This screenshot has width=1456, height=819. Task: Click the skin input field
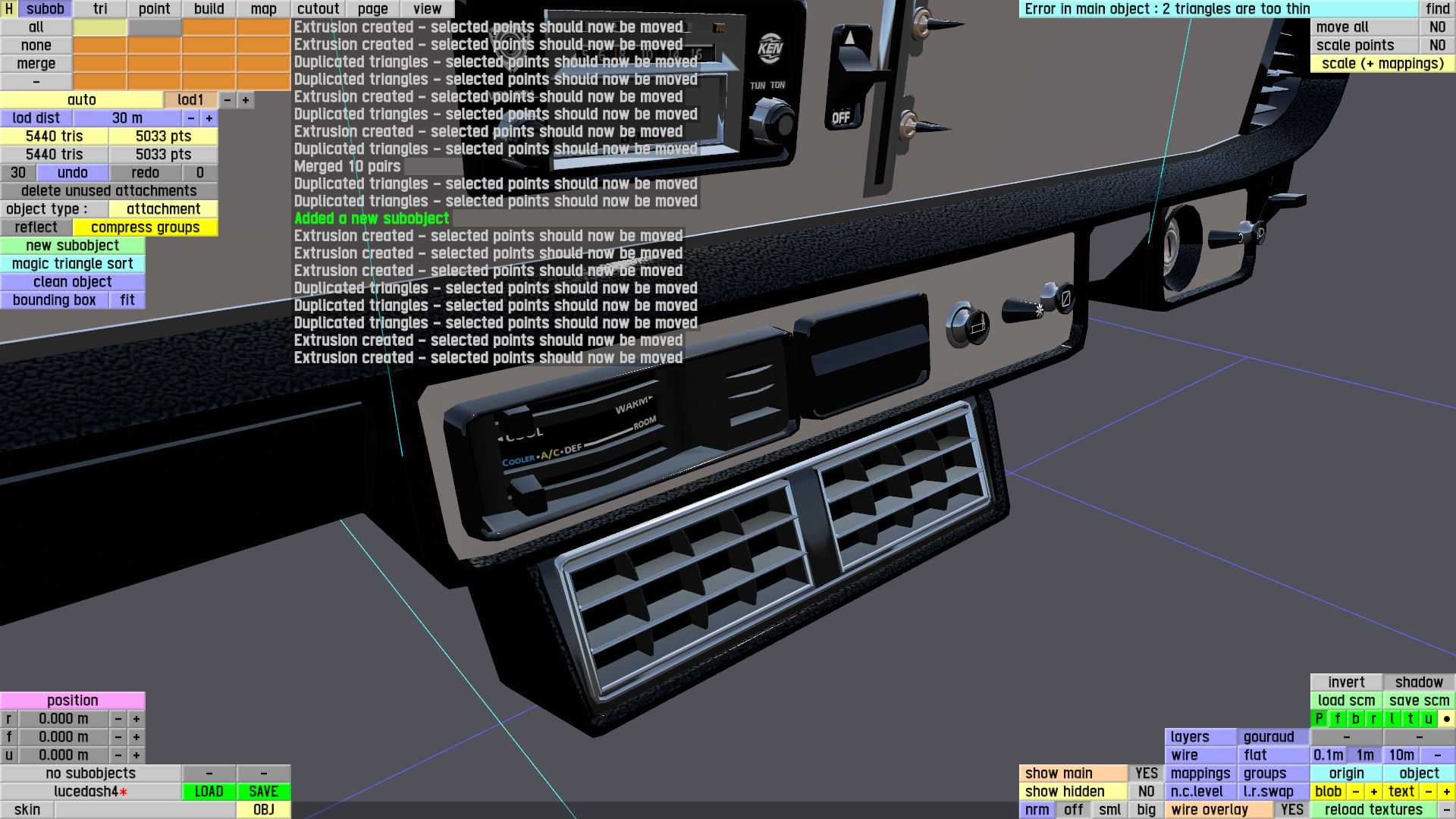coord(144,810)
